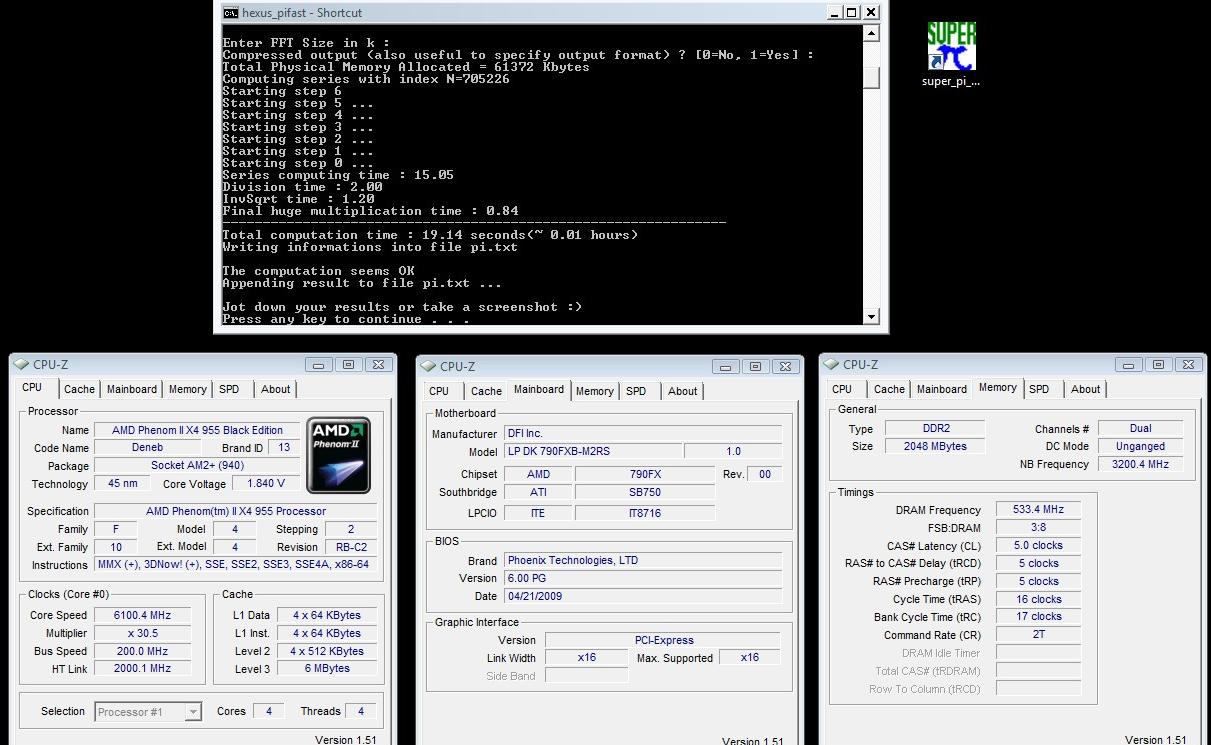Open Mainboard tab in left CPU-Z window
Viewport: 1211px width, 745px height.
coord(132,390)
